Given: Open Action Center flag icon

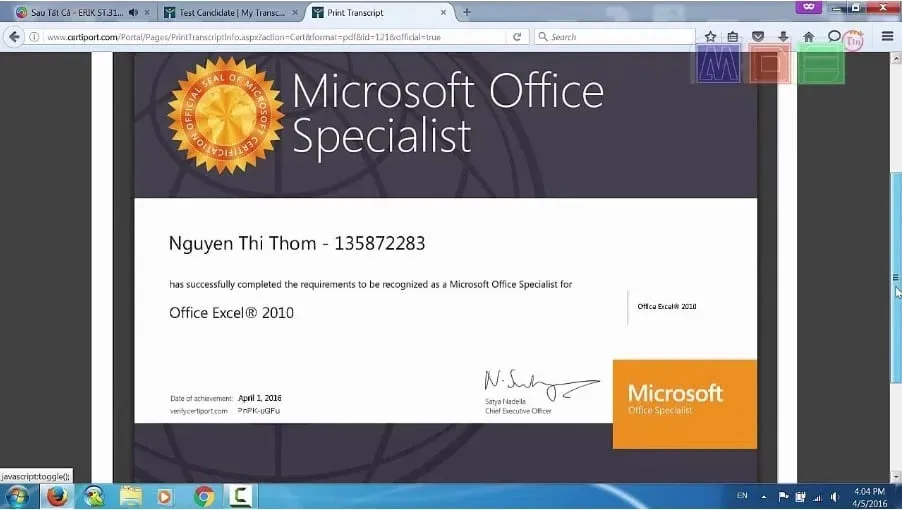Looking at the screenshot, I should point(783,497).
